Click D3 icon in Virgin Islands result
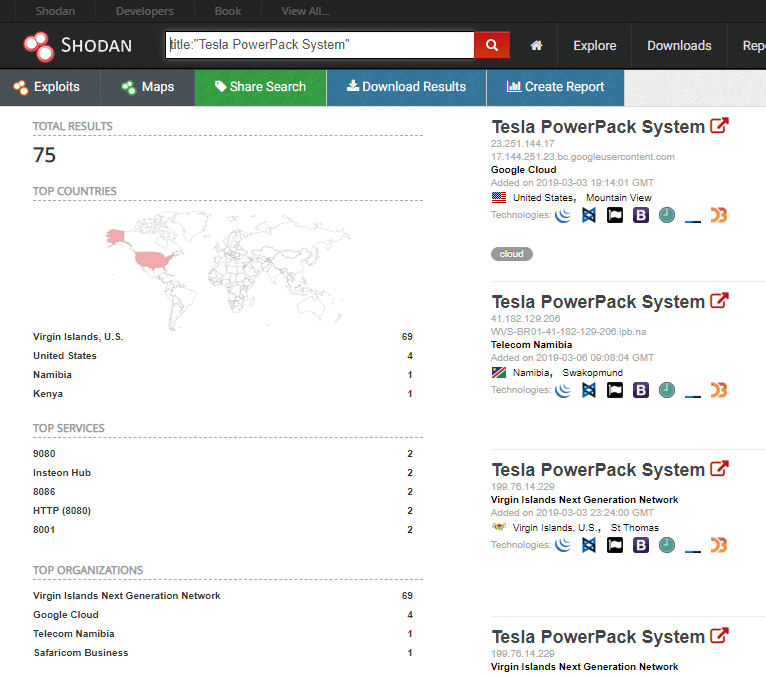Screen dimensions: 766x676 718,545
